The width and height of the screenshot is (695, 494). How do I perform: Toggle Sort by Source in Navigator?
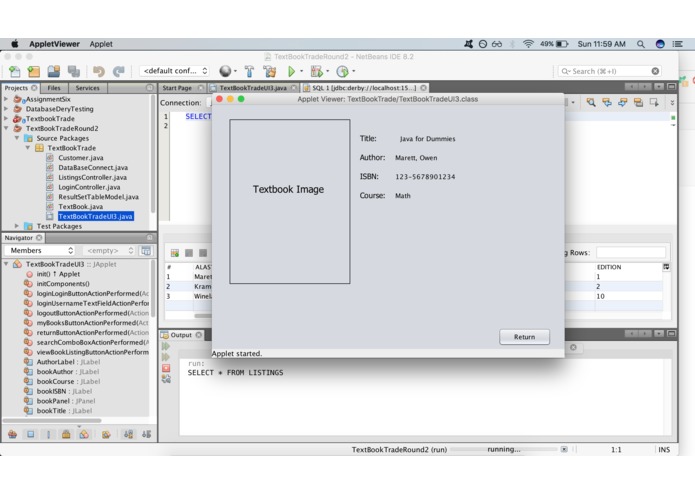(x=146, y=435)
